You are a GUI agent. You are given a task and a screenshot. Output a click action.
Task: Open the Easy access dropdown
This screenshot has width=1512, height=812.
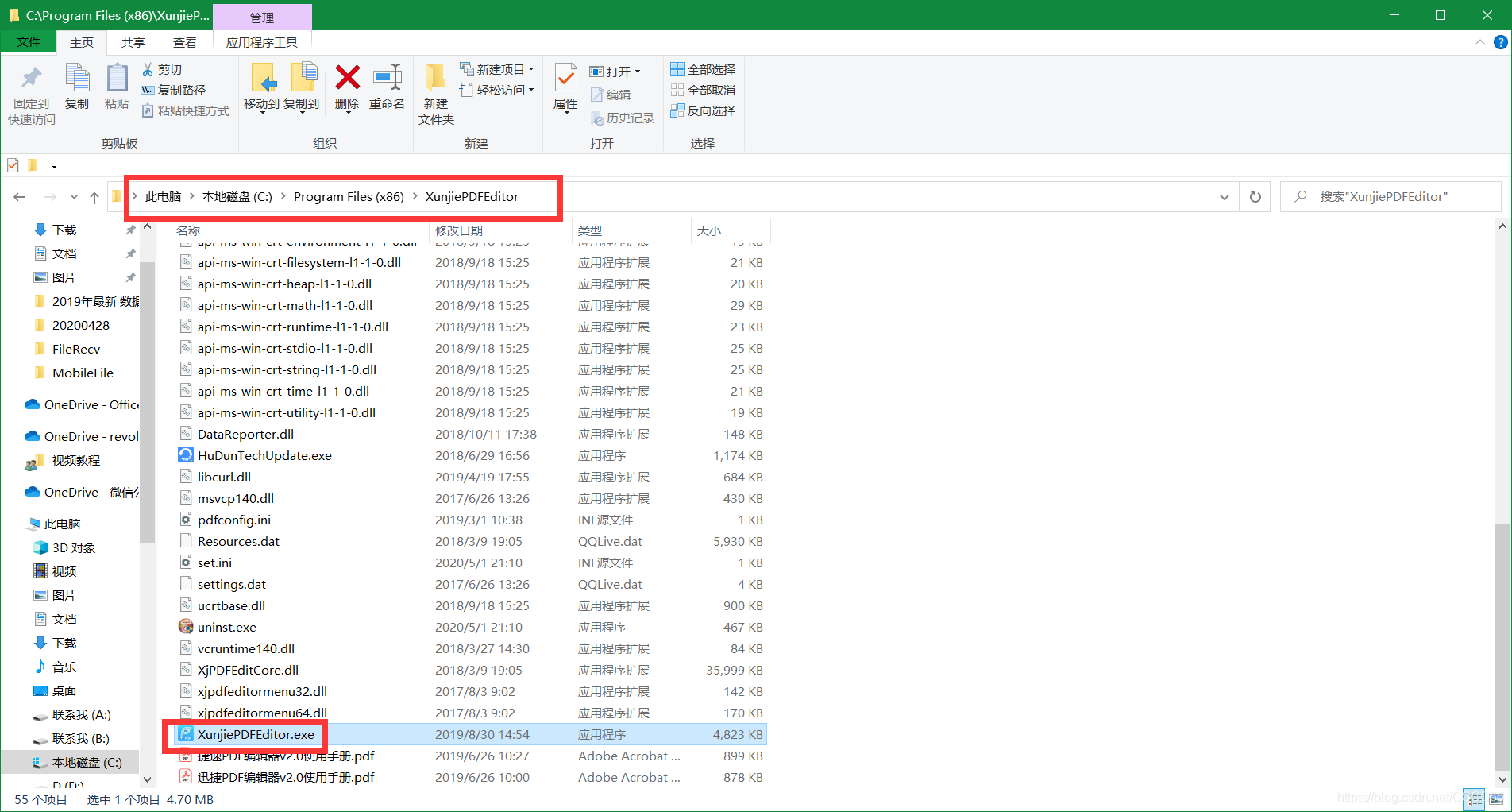[497, 91]
